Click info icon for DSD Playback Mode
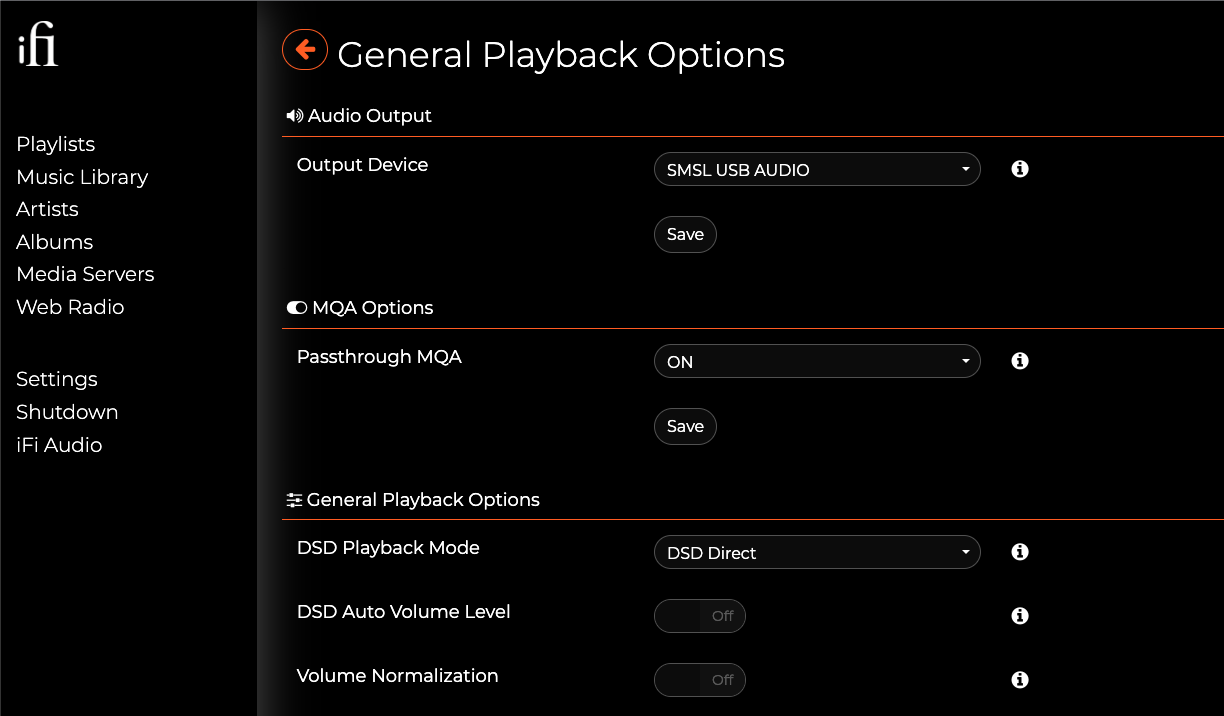The image size is (1224, 716). [1020, 552]
